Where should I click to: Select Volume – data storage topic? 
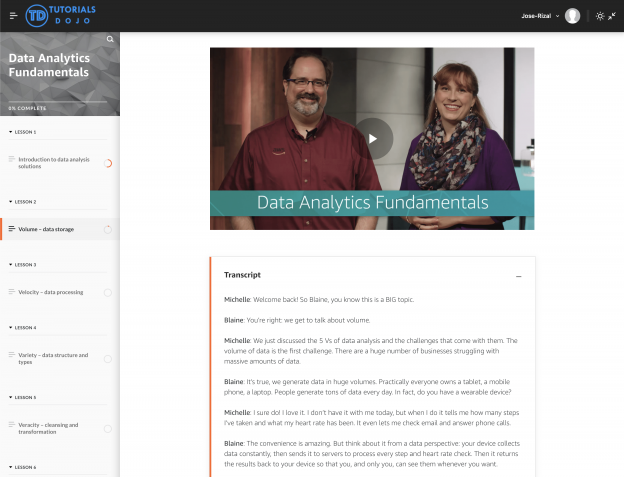click(46, 229)
